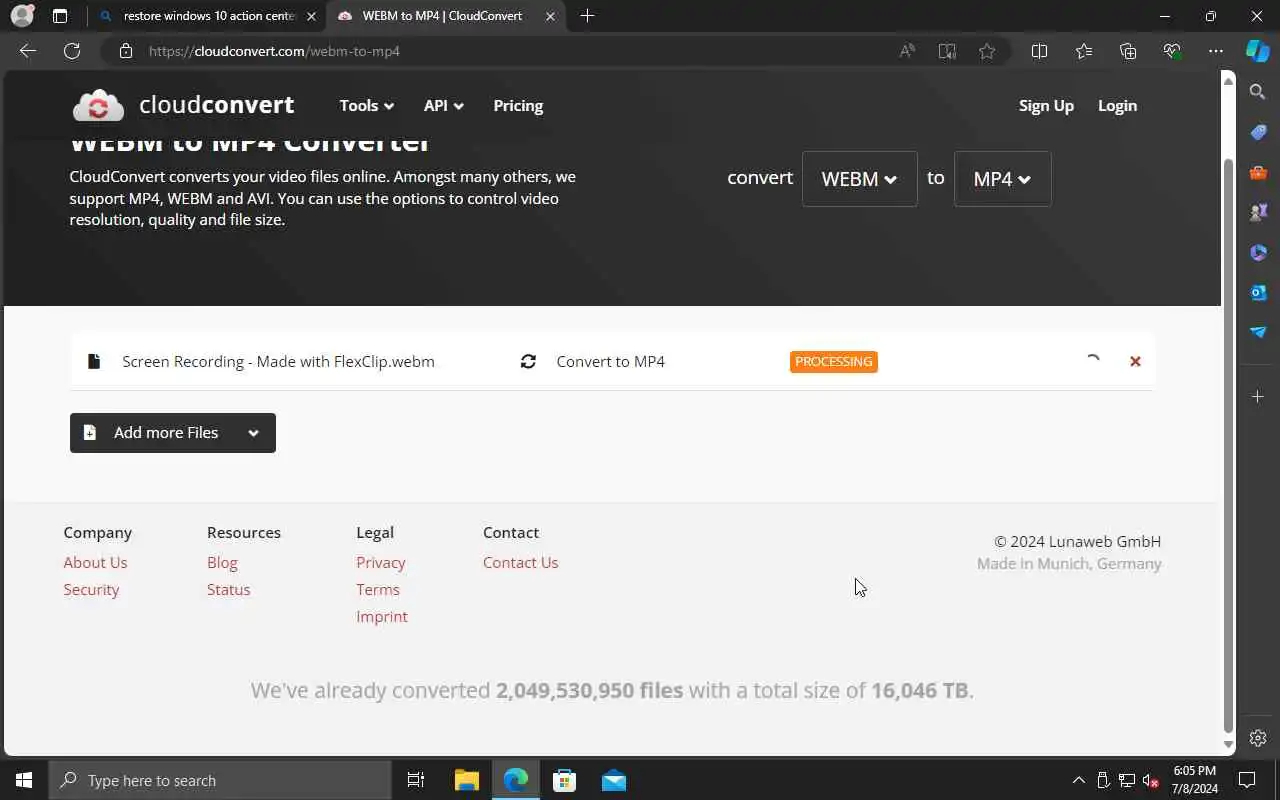Add a sidebar app with plus
Screen dimensions: 1280x800
click(1258, 397)
